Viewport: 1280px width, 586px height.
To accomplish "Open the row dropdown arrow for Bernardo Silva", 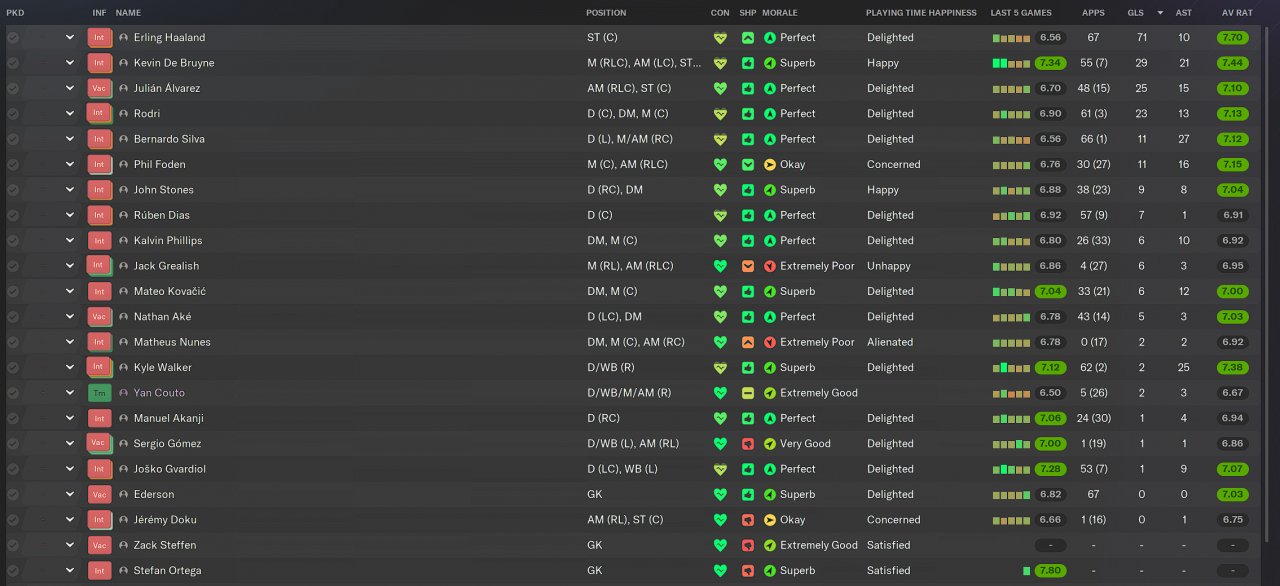I will [x=70, y=139].
